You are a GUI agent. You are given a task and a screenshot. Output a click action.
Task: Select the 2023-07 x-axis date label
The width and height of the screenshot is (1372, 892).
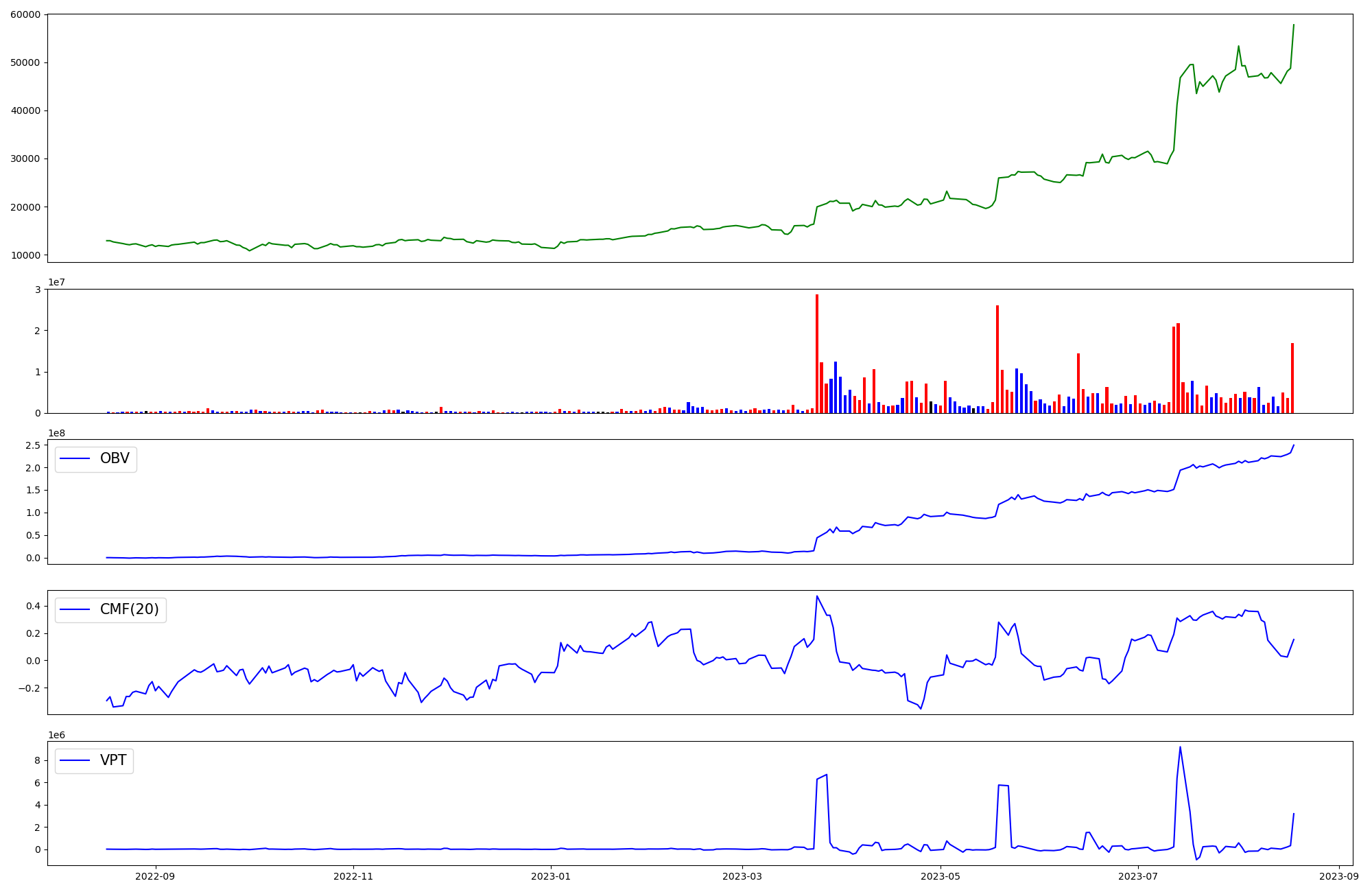coord(1138,876)
